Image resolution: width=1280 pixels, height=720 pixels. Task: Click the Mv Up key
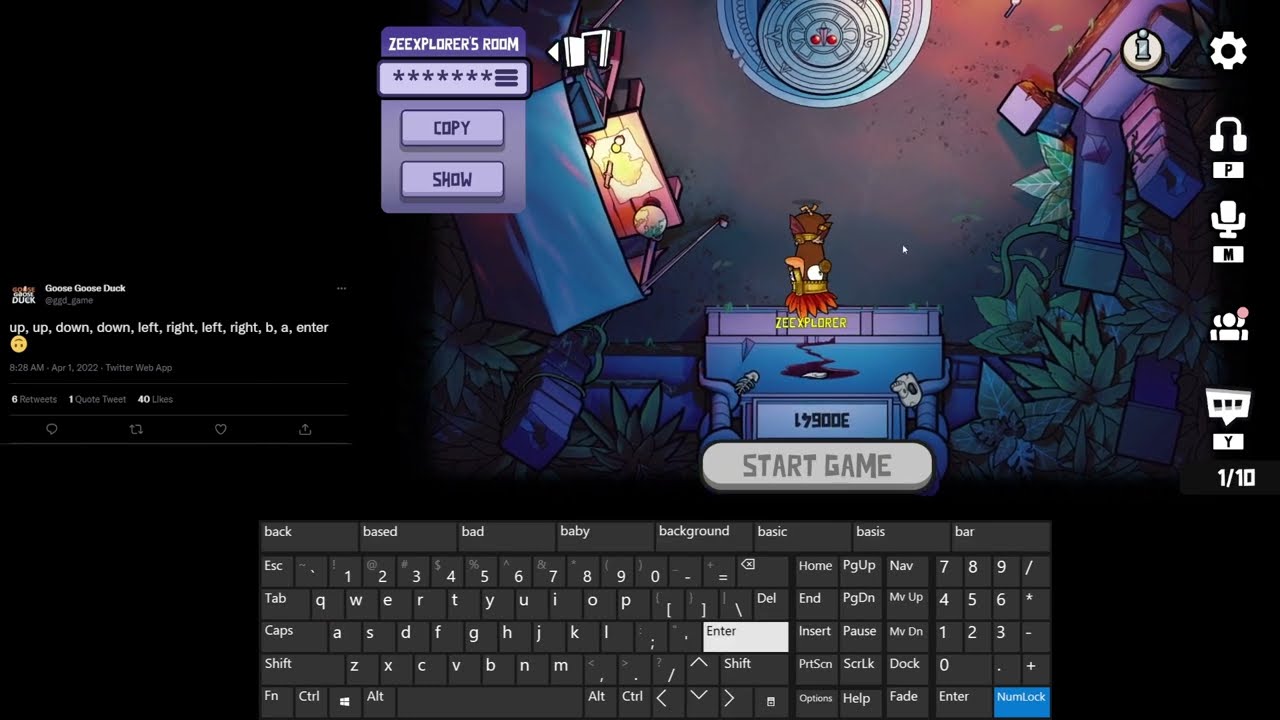906,602
